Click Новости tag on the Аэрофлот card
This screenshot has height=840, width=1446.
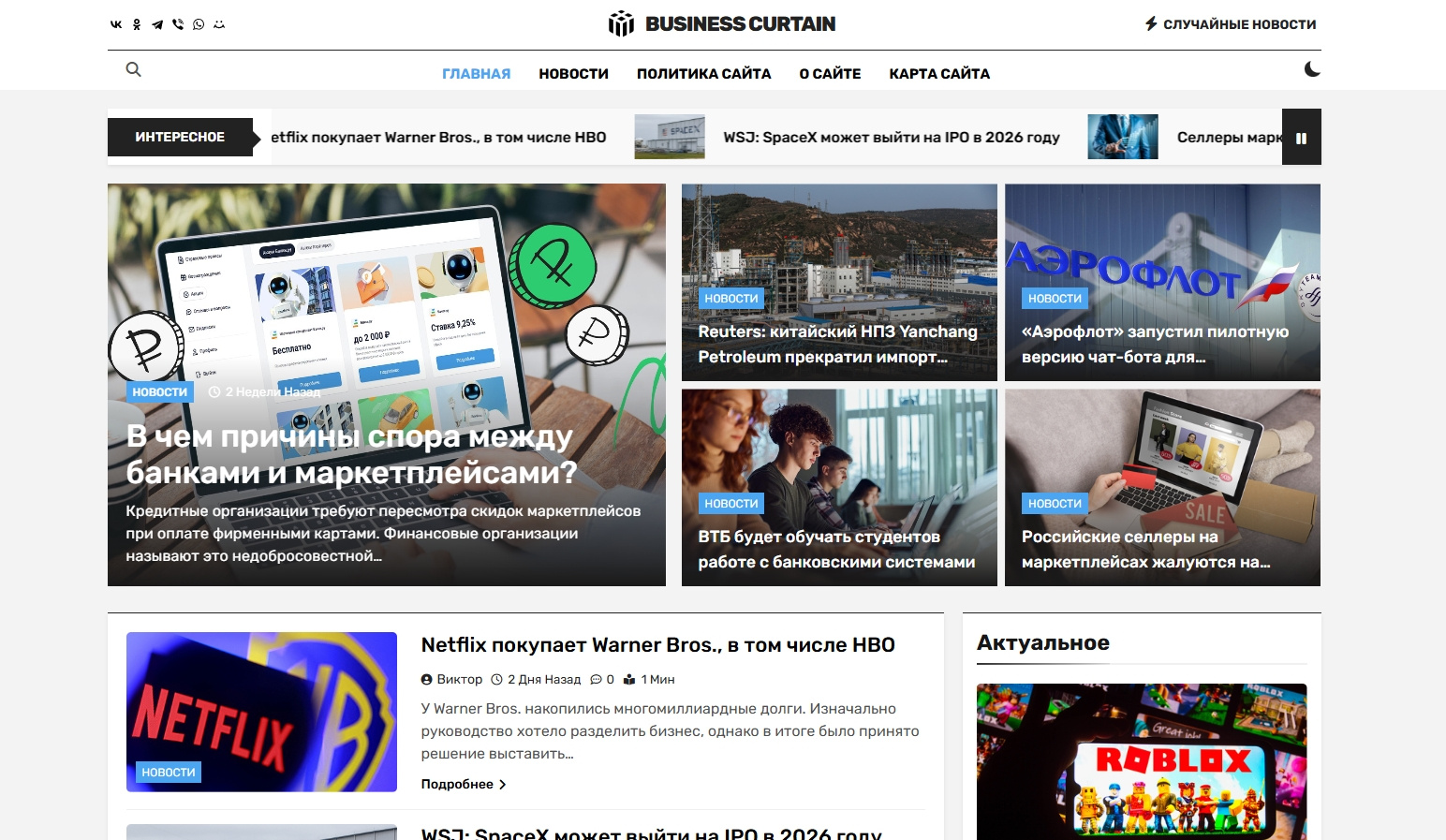pos(1055,299)
